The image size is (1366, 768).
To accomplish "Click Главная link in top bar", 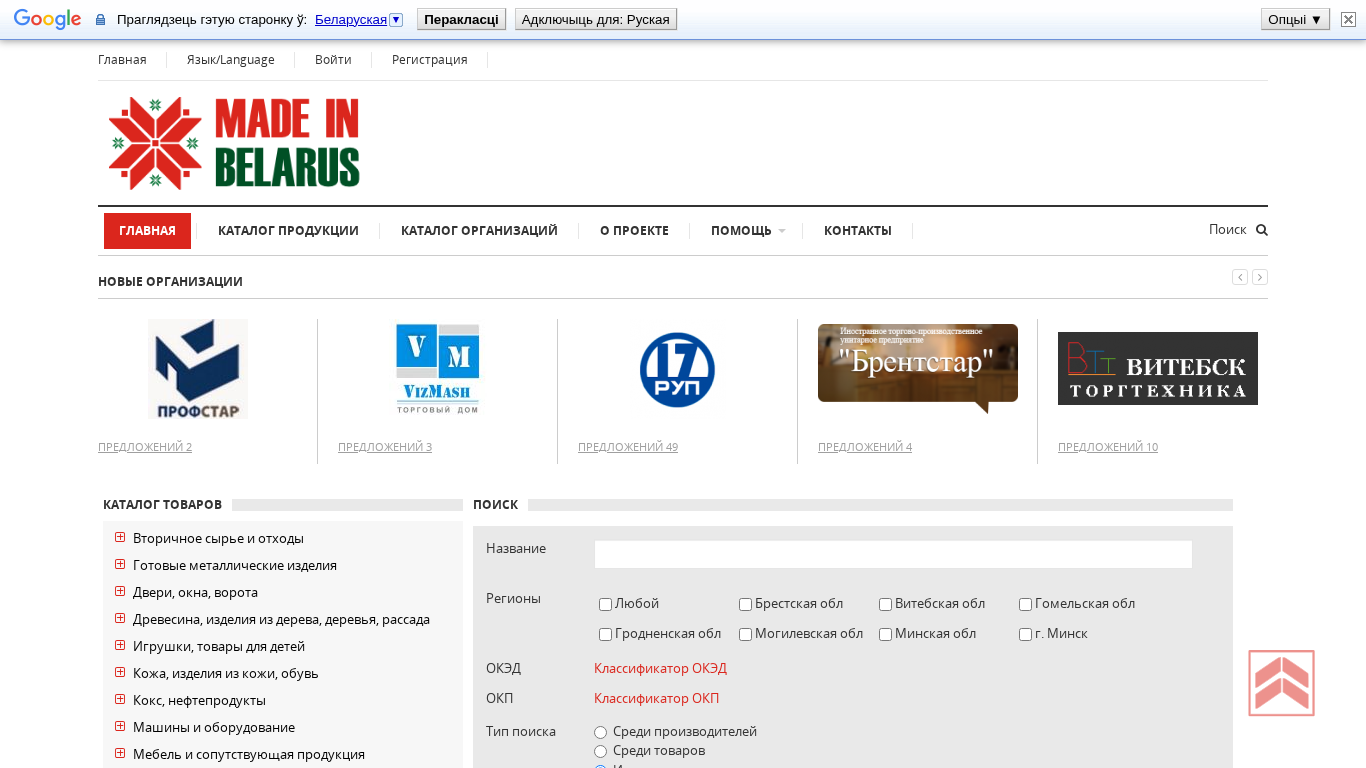I will point(122,60).
